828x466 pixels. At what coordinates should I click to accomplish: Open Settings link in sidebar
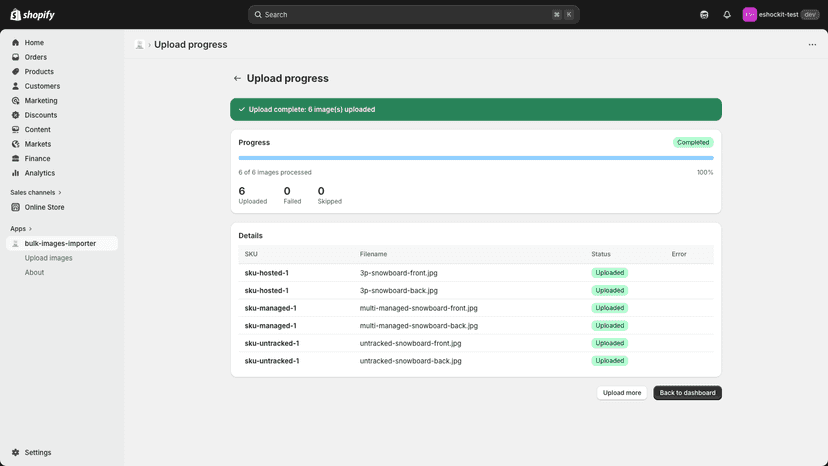pyautogui.click(x=38, y=452)
